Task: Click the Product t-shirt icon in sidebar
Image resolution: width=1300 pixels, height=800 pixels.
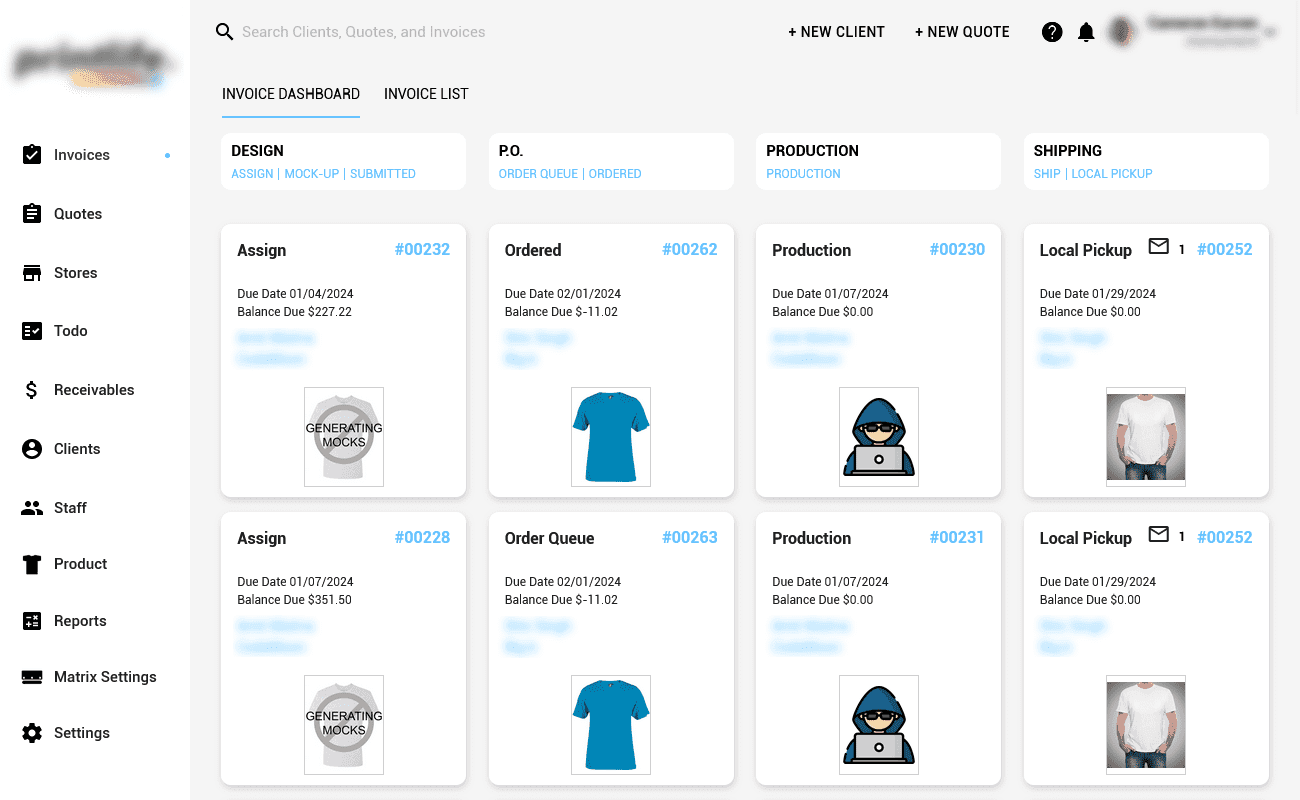Action: (32, 564)
